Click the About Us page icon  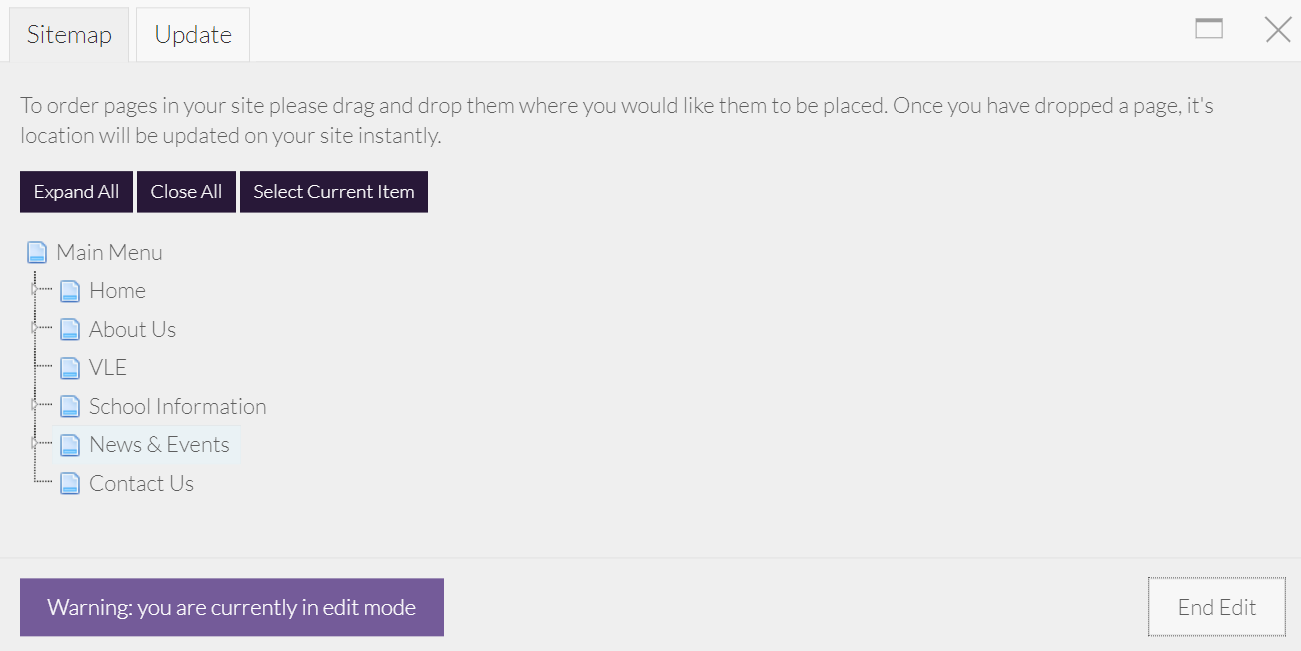[x=70, y=330]
